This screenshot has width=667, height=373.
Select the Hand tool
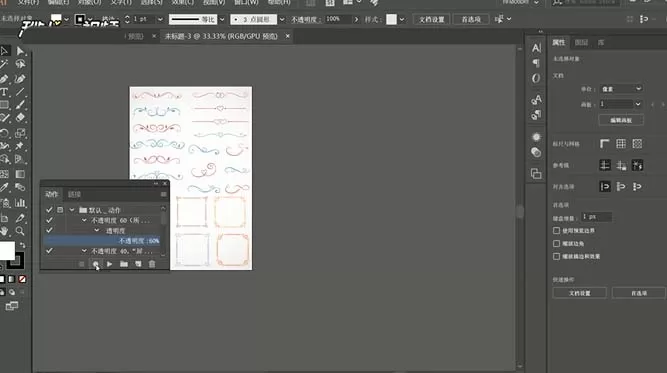click(x=4, y=231)
